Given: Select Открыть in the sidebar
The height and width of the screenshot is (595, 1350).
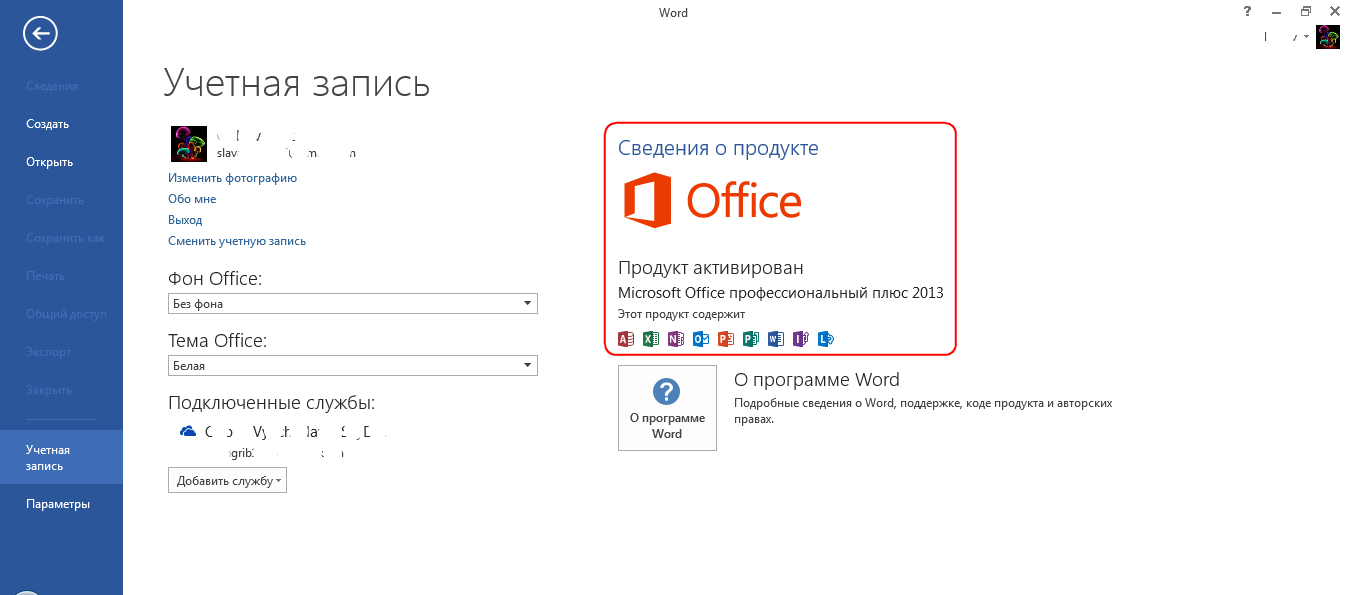Looking at the screenshot, I should tap(49, 162).
